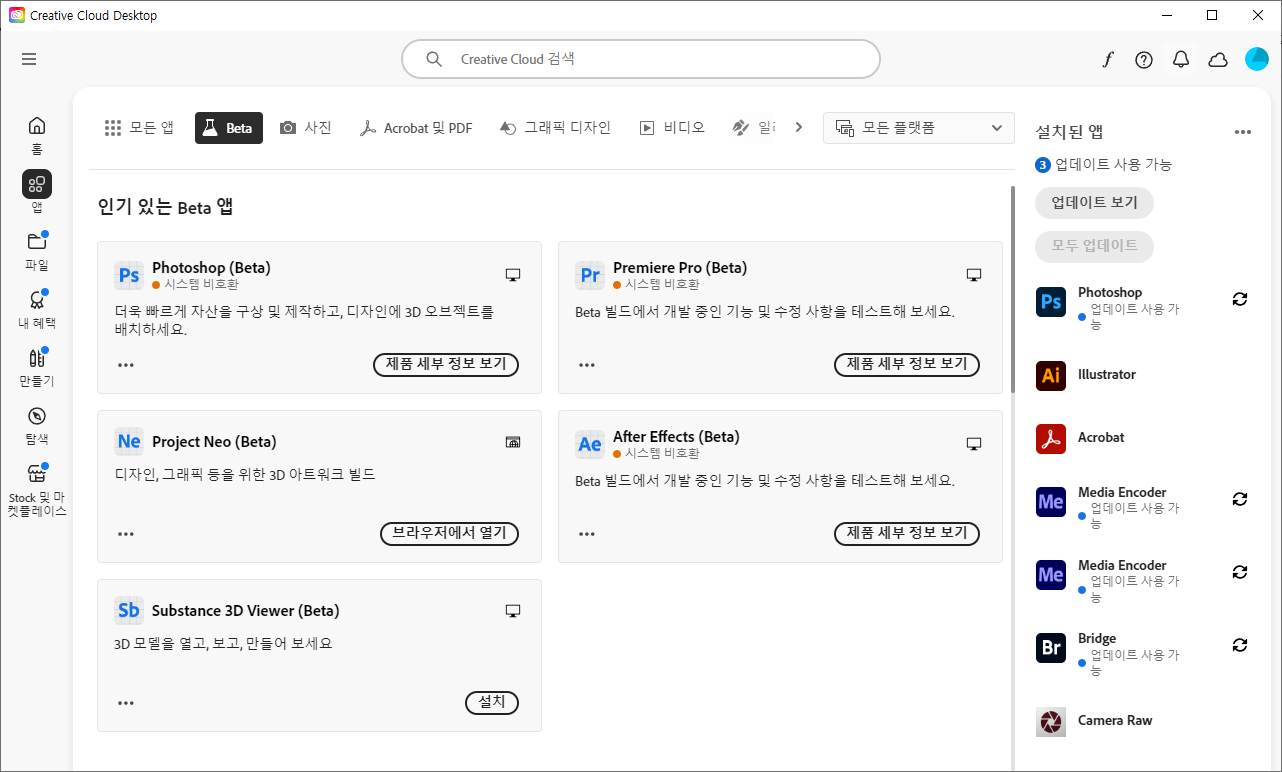Select the 모든 앱 tab

point(139,128)
